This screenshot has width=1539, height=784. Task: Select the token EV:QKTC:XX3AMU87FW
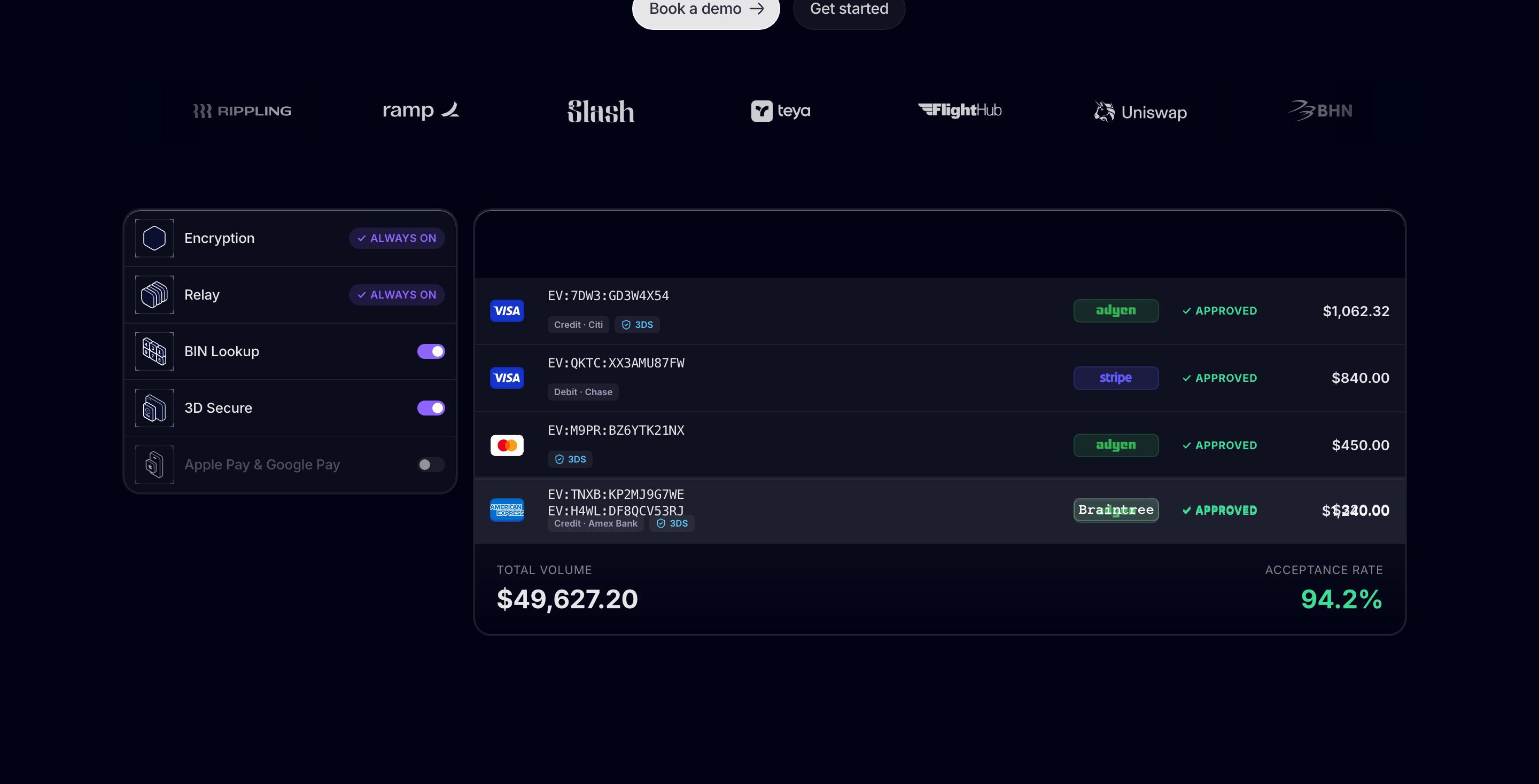pos(616,363)
